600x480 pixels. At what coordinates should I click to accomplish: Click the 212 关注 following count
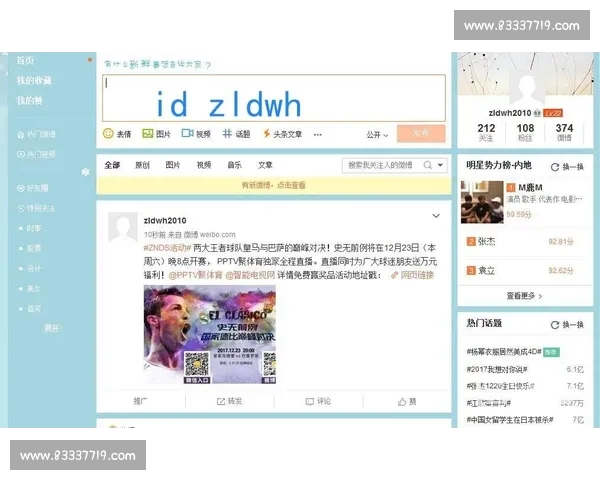pyautogui.click(x=486, y=132)
